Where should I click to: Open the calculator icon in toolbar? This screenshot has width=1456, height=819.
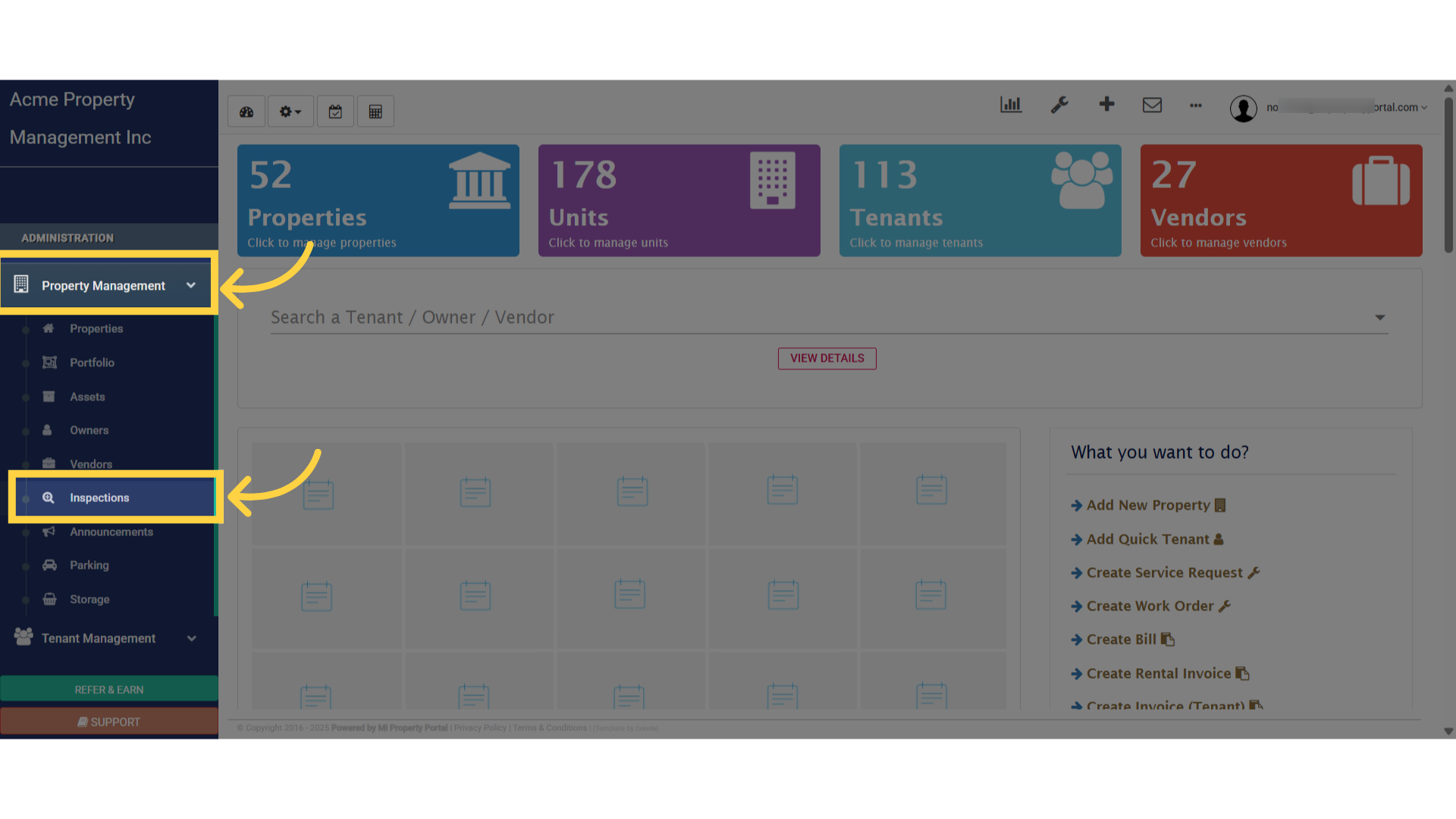(375, 111)
